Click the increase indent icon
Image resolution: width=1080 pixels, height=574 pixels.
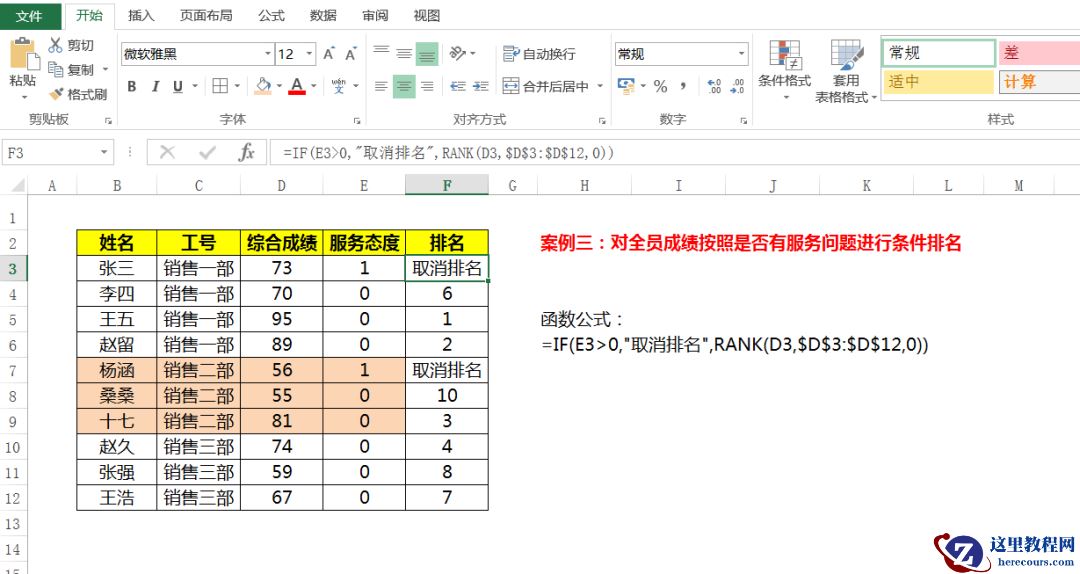point(481,86)
